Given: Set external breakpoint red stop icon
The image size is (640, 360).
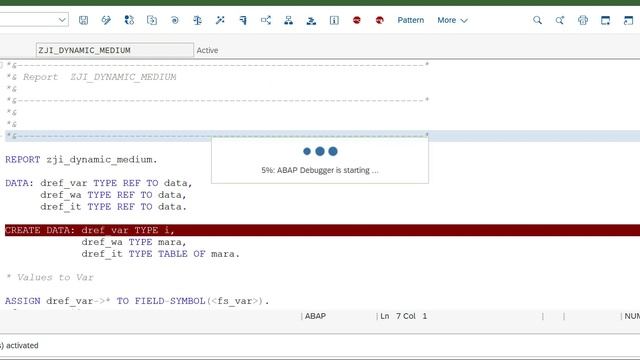Looking at the screenshot, I should click(x=380, y=20).
